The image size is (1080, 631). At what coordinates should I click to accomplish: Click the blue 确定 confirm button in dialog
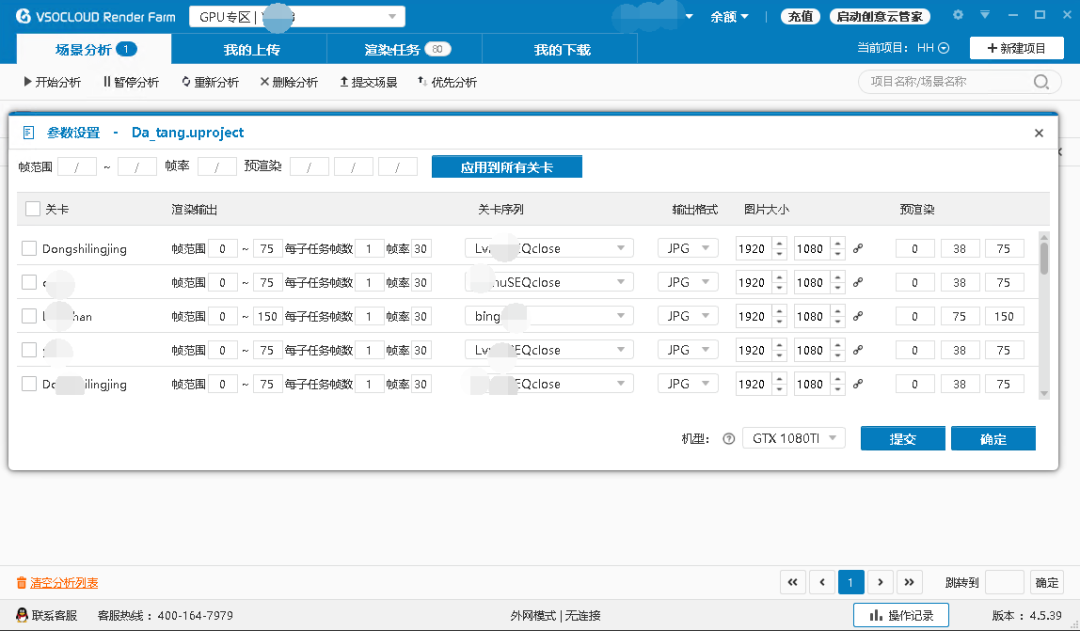(x=993, y=439)
